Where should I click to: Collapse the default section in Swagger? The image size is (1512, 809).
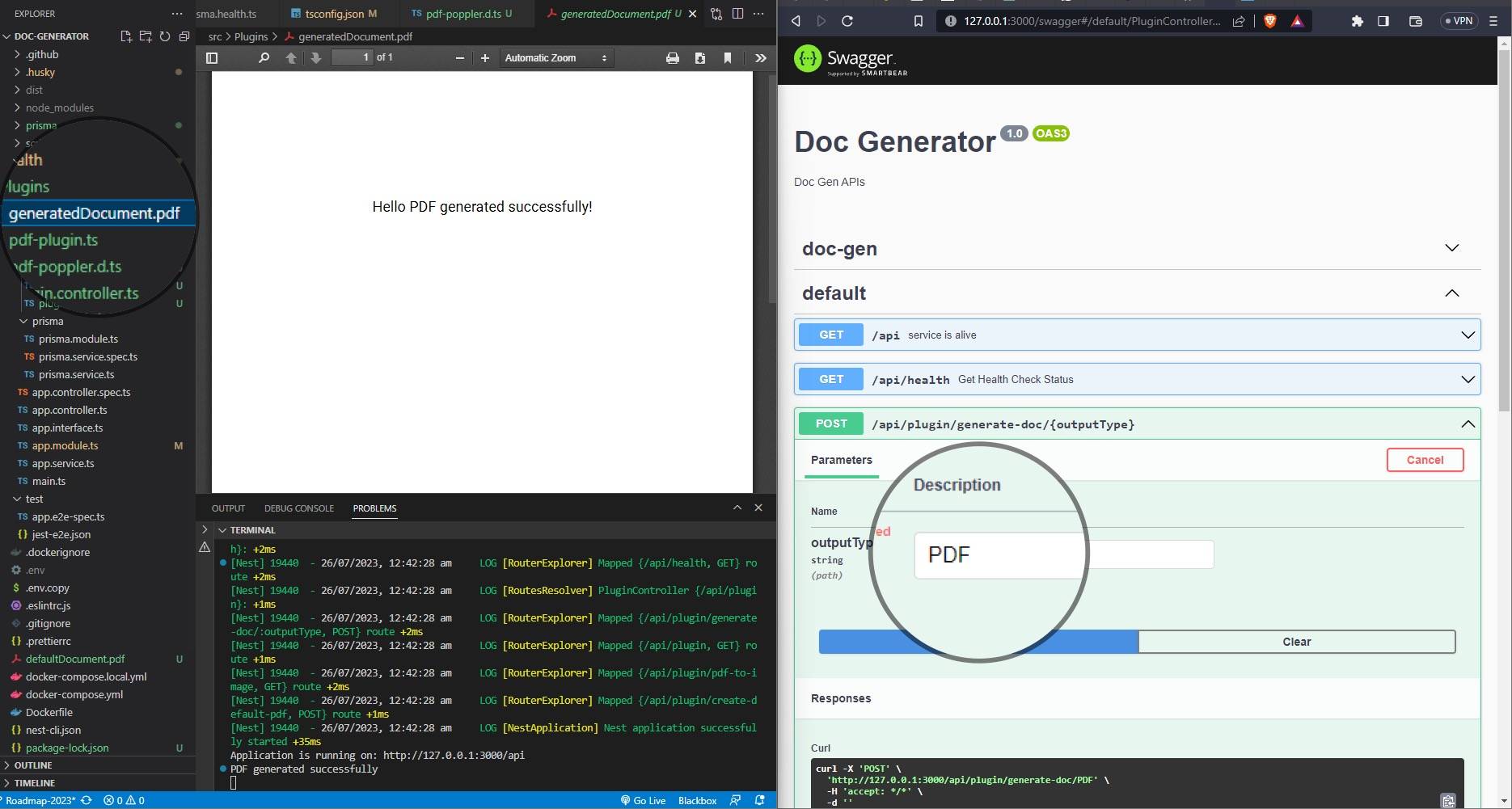pyautogui.click(x=1453, y=293)
